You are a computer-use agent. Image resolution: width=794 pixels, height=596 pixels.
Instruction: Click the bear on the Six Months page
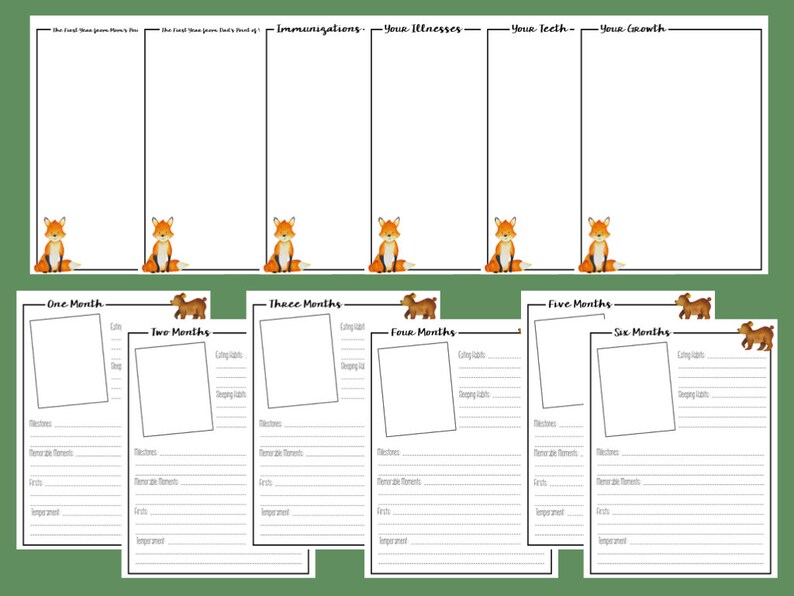(x=756, y=336)
